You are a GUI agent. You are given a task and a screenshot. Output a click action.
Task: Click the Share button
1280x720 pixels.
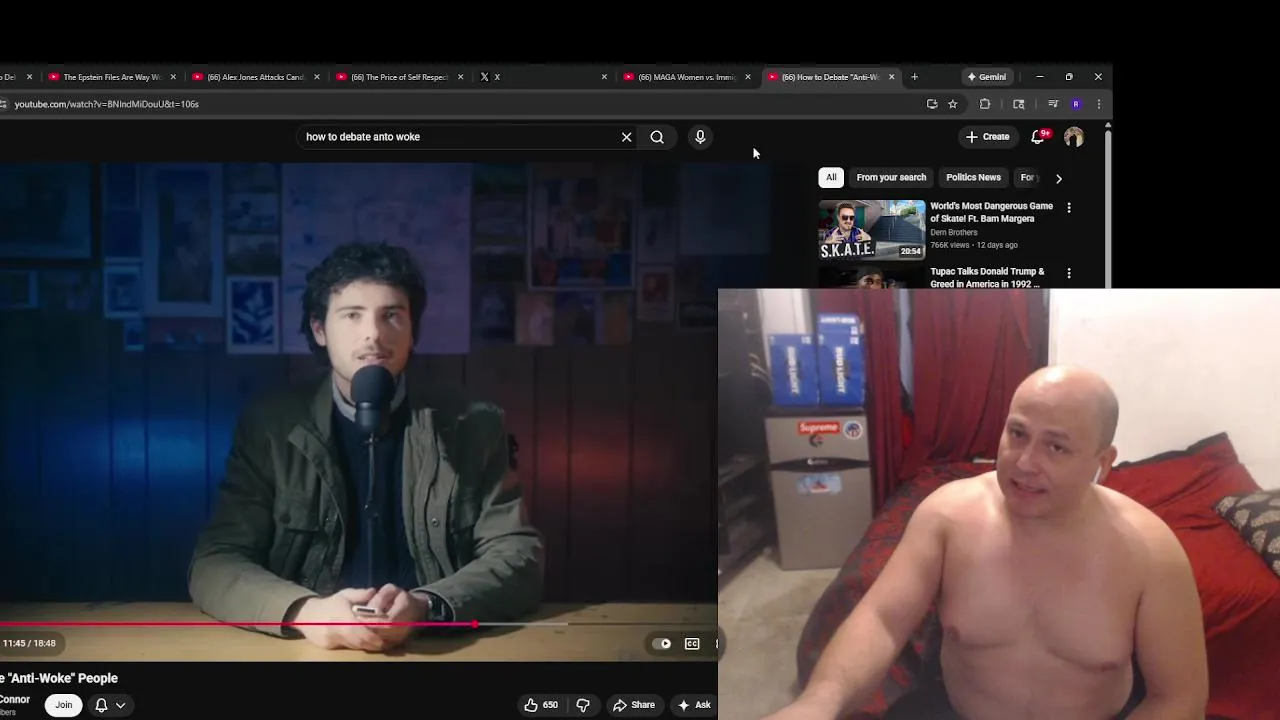coord(634,705)
